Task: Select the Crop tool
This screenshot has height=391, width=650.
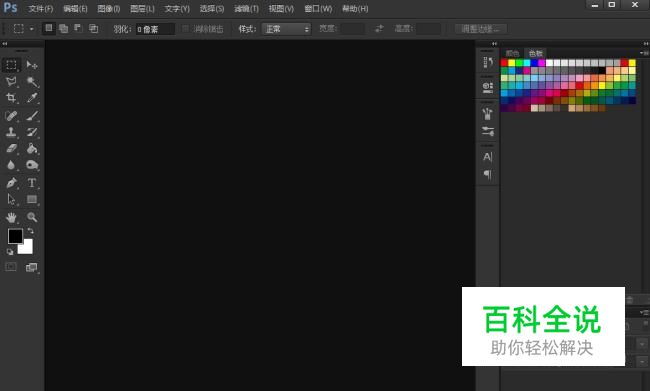Action: (11, 98)
